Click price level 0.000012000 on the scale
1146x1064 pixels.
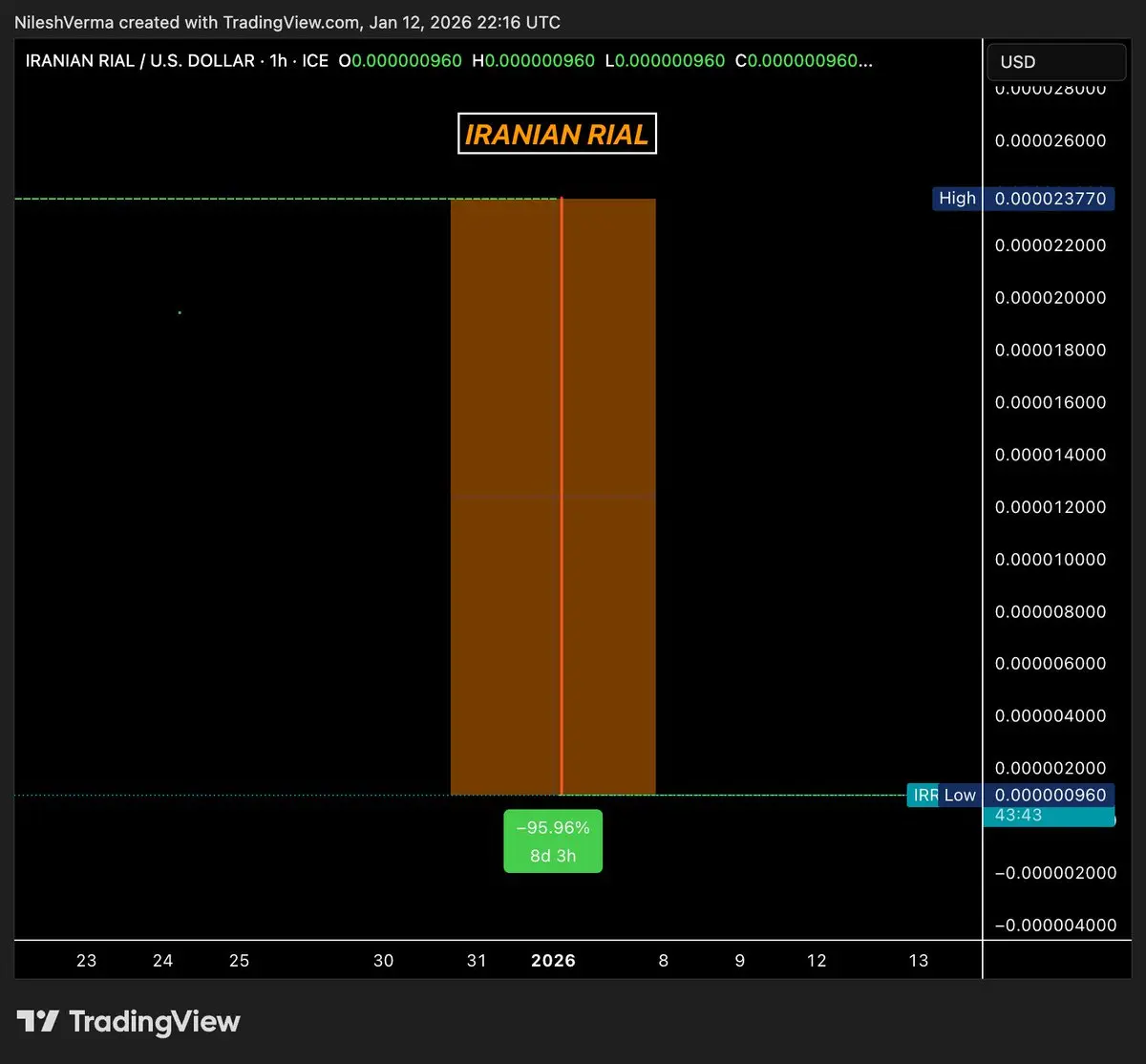click(x=1050, y=507)
